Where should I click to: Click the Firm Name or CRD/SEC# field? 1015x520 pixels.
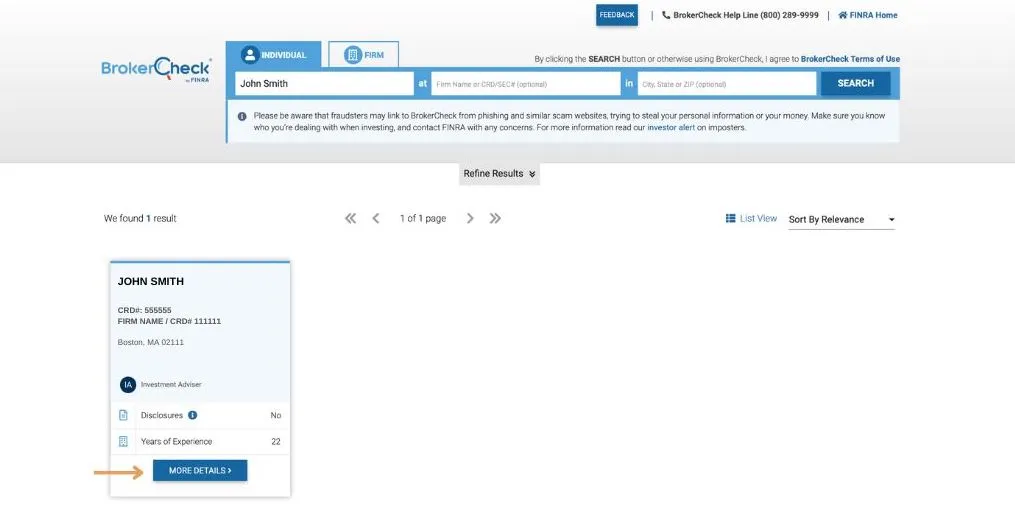click(x=525, y=84)
